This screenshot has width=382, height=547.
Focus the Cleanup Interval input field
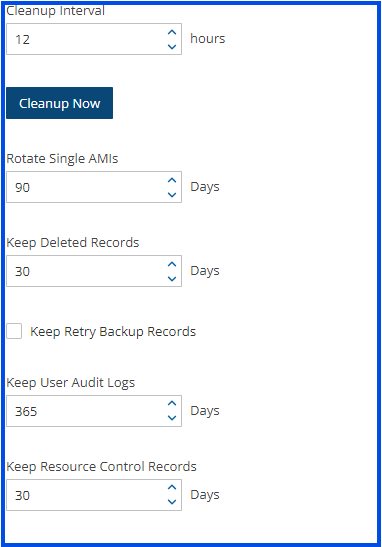tap(94, 39)
